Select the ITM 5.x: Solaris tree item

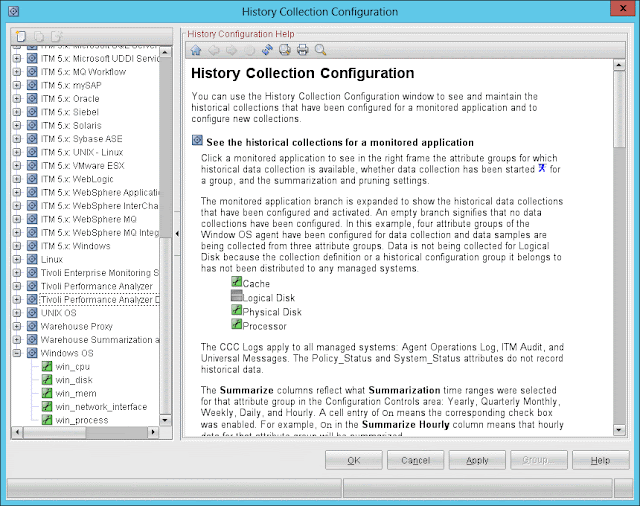[71, 125]
